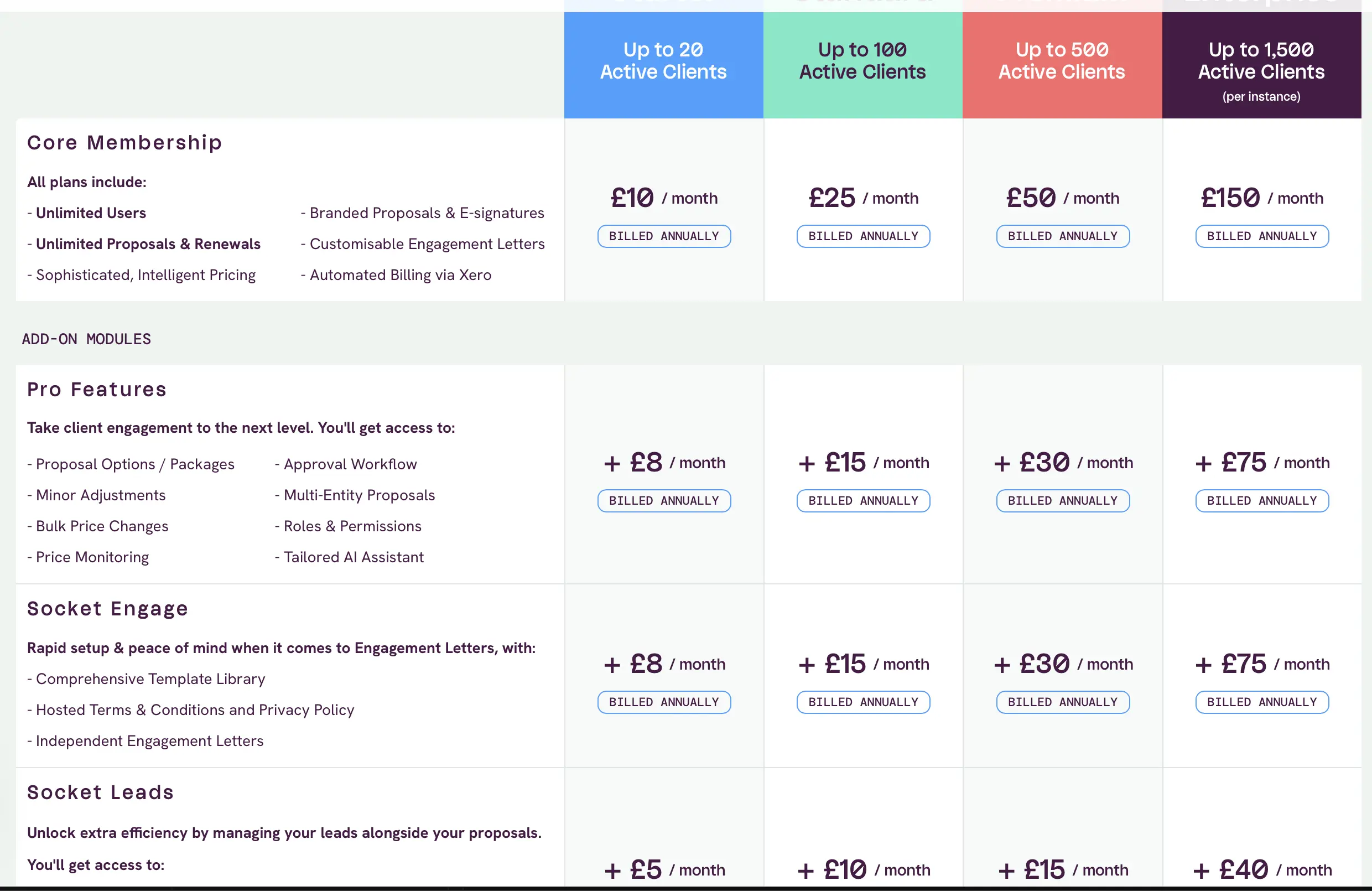Image resolution: width=1372 pixels, height=891 pixels.
Task: Select the Up to 20 Active Clients header
Action: tap(663, 65)
